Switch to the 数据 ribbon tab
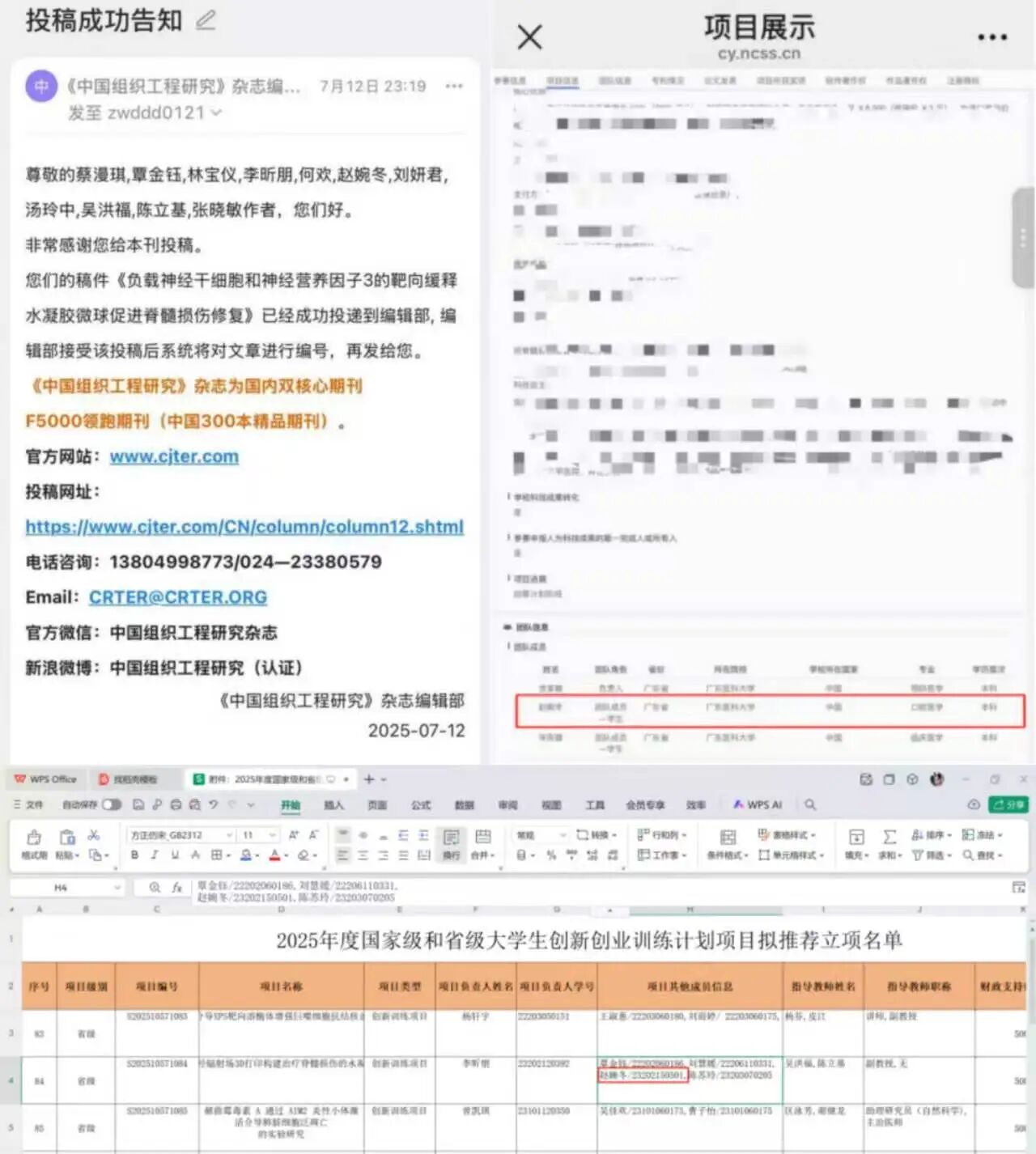This screenshot has width=1036, height=1154. (464, 804)
